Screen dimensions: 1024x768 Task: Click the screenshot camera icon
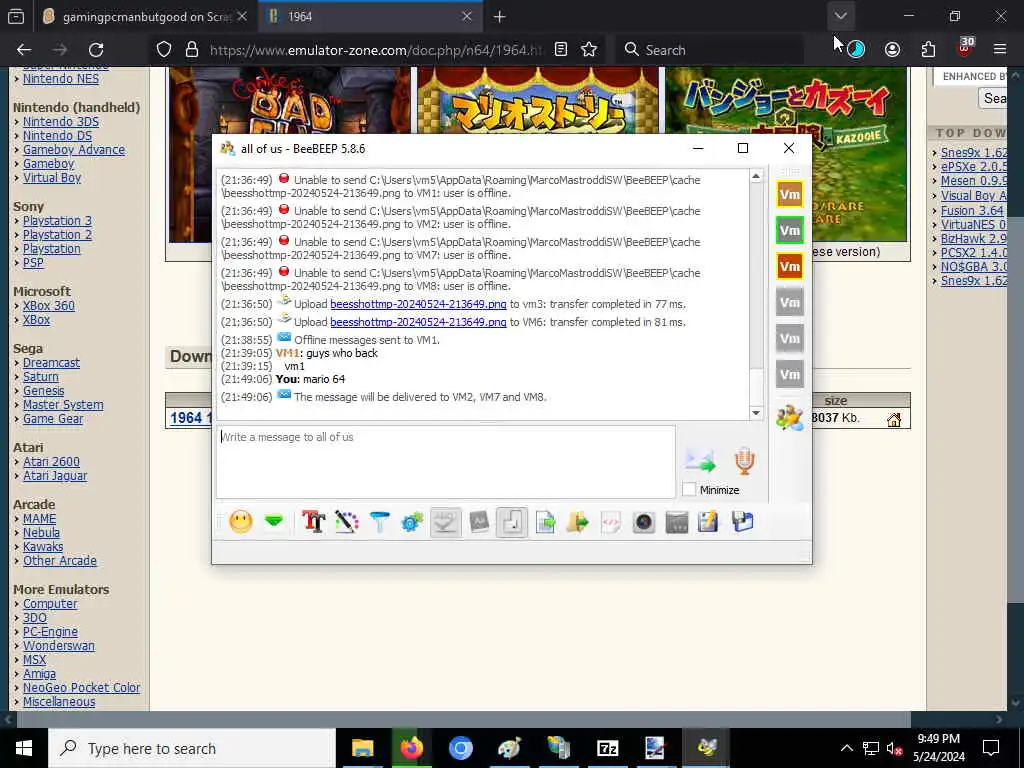click(644, 522)
